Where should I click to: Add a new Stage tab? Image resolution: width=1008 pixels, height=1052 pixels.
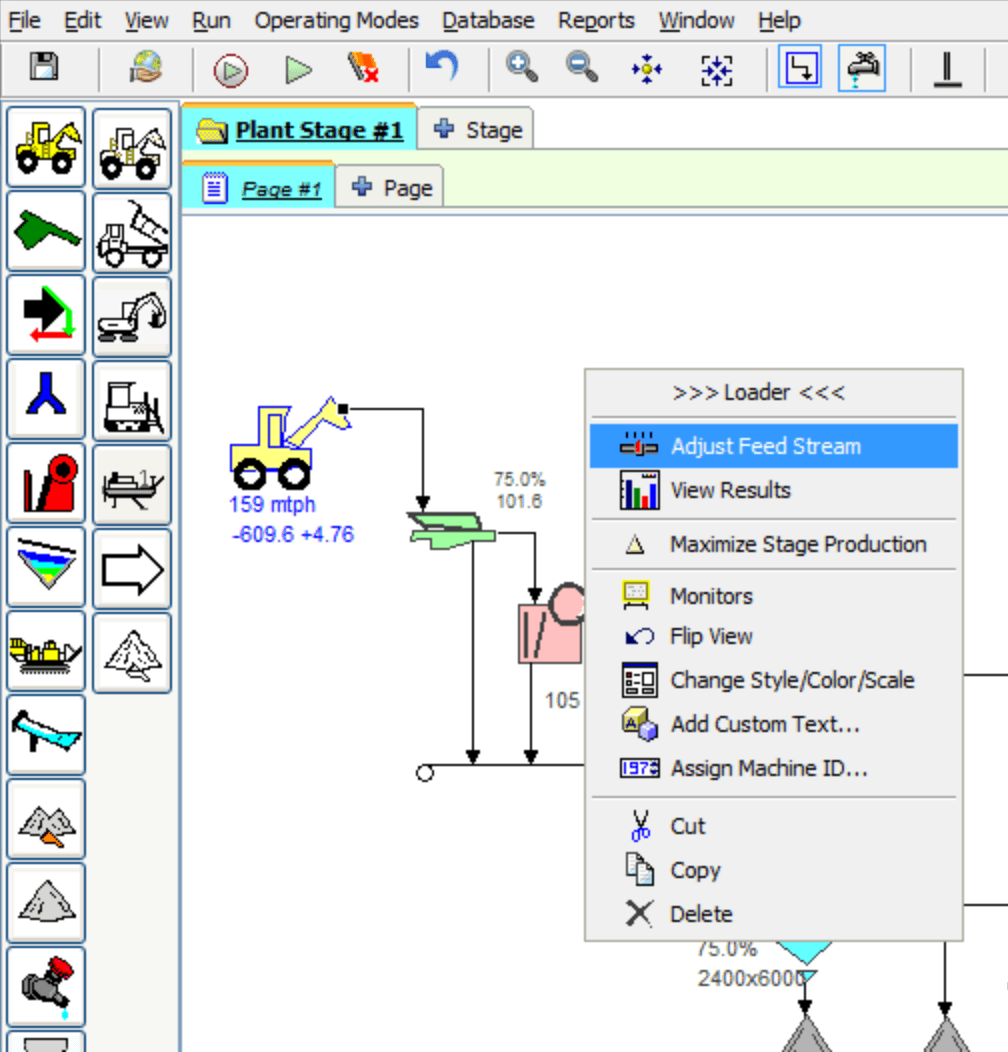click(478, 130)
